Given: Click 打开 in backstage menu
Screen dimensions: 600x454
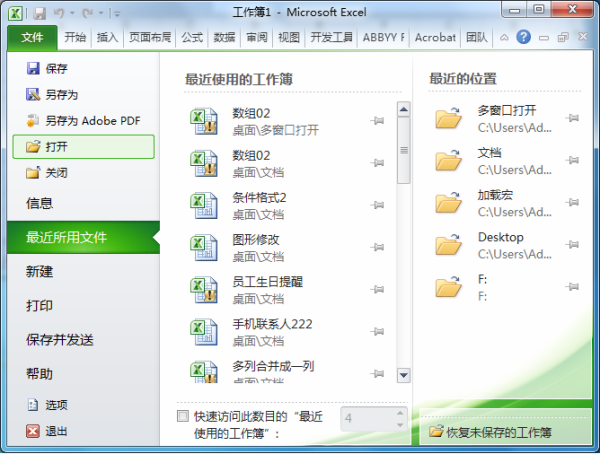Looking at the screenshot, I should [x=83, y=147].
